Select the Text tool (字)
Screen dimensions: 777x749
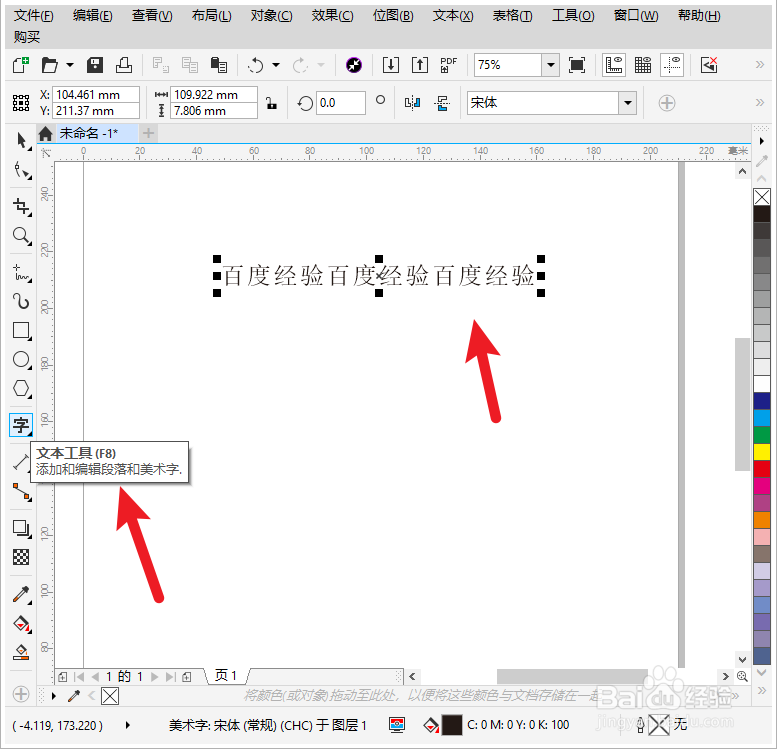tap(21, 425)
